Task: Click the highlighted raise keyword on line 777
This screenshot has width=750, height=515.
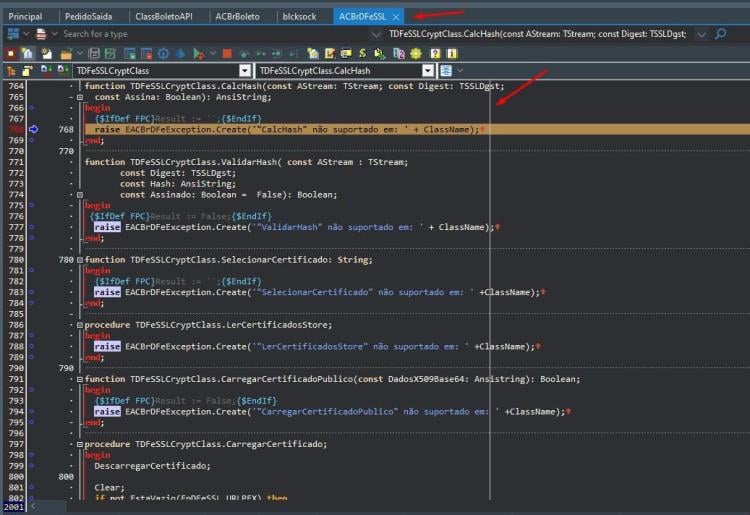Action: pos(107,227)
